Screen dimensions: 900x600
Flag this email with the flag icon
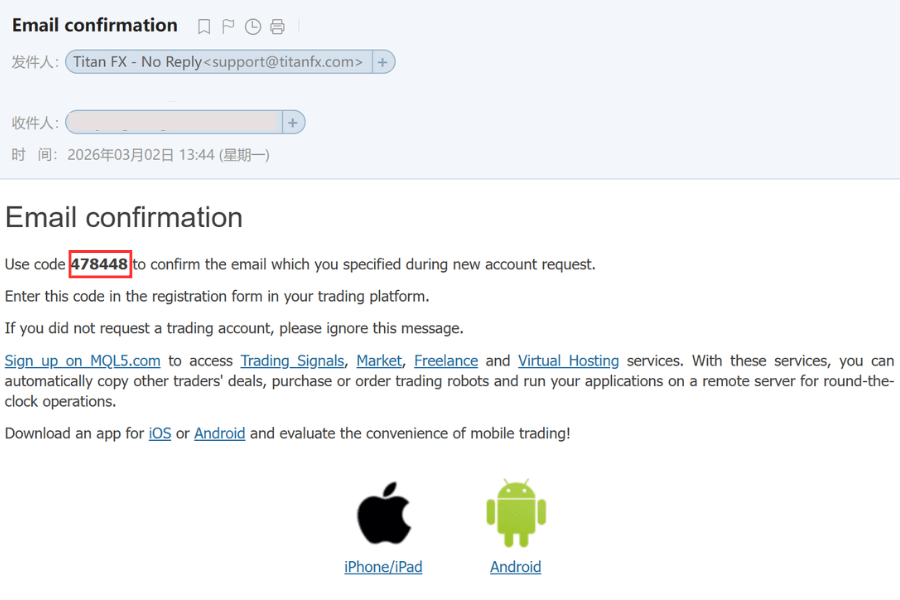228,27
